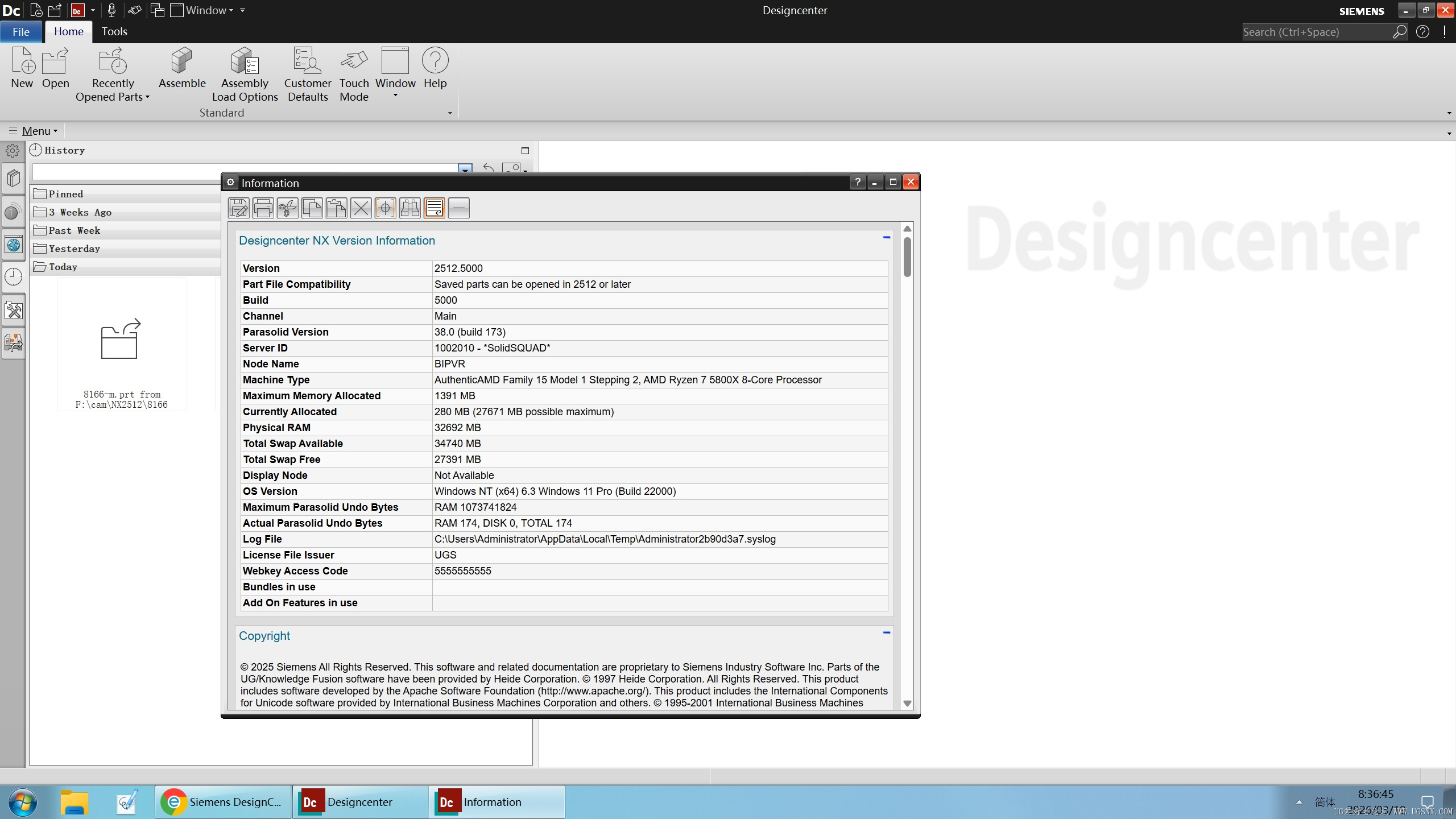The width and height of the screenshot is (1456, 819).
Task: Open the info broadcast sidebar tab
Action: coord(13,212)
